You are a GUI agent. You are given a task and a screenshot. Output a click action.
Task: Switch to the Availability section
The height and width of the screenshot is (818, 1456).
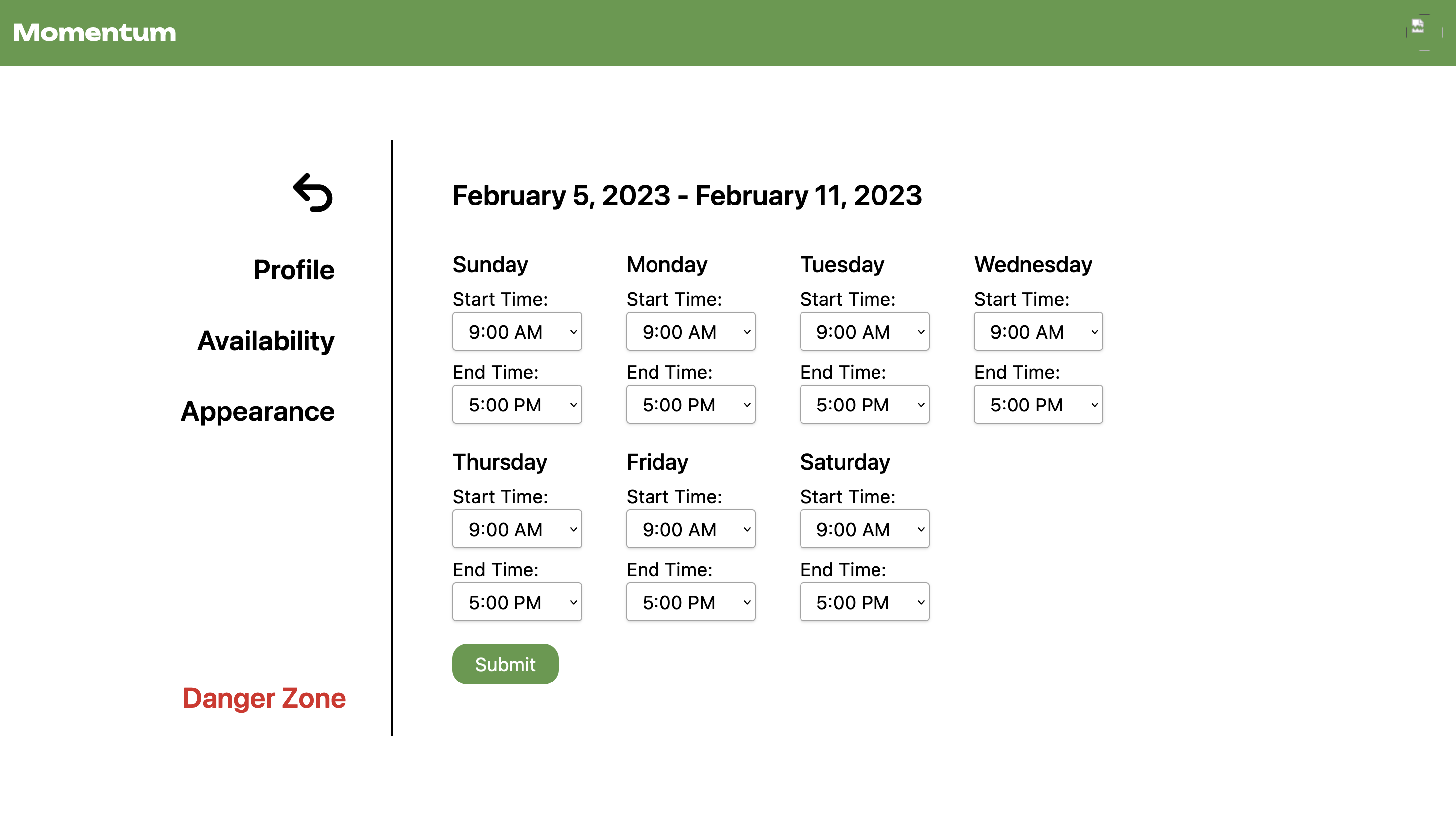(x=266, y=341)
